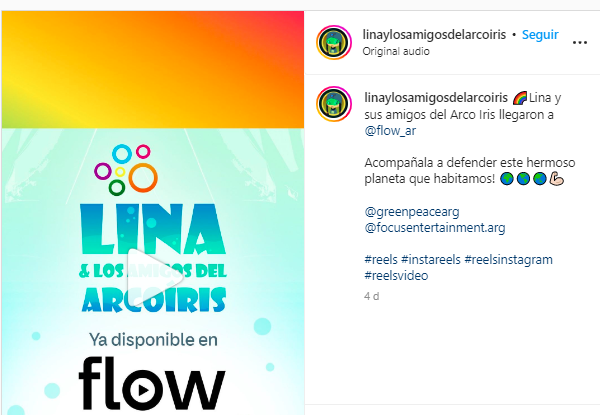Viewport: 600px width, 415px height.
Task: Open the profile avatar beside the caption
Action: (334, 104)
